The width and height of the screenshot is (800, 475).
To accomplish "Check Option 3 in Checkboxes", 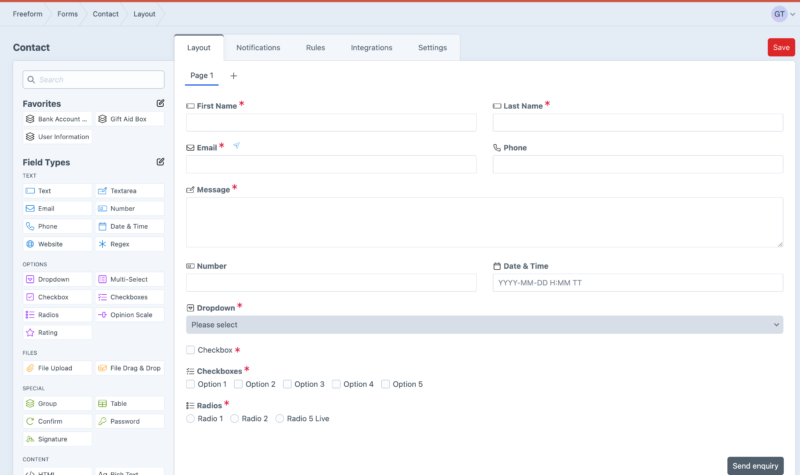I will [287, 384].
